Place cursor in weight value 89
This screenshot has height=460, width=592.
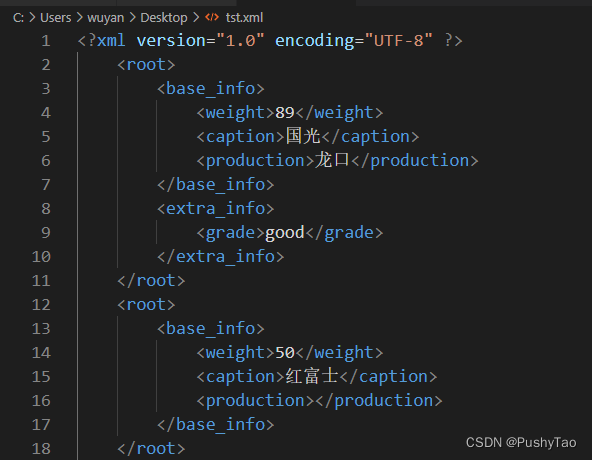coord(285,113)
